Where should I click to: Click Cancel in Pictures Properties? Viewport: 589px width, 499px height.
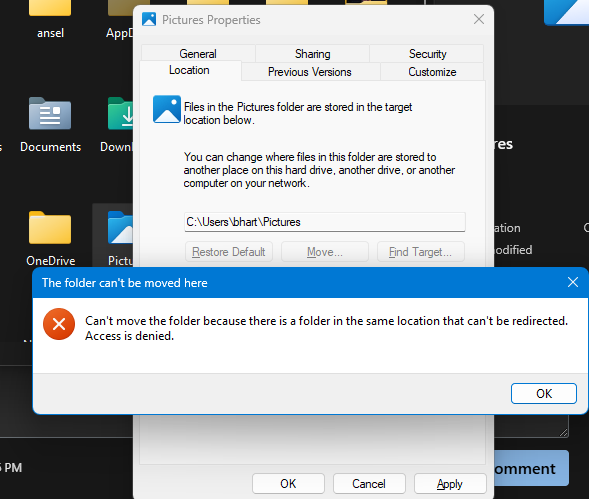[x=369, y=483]
